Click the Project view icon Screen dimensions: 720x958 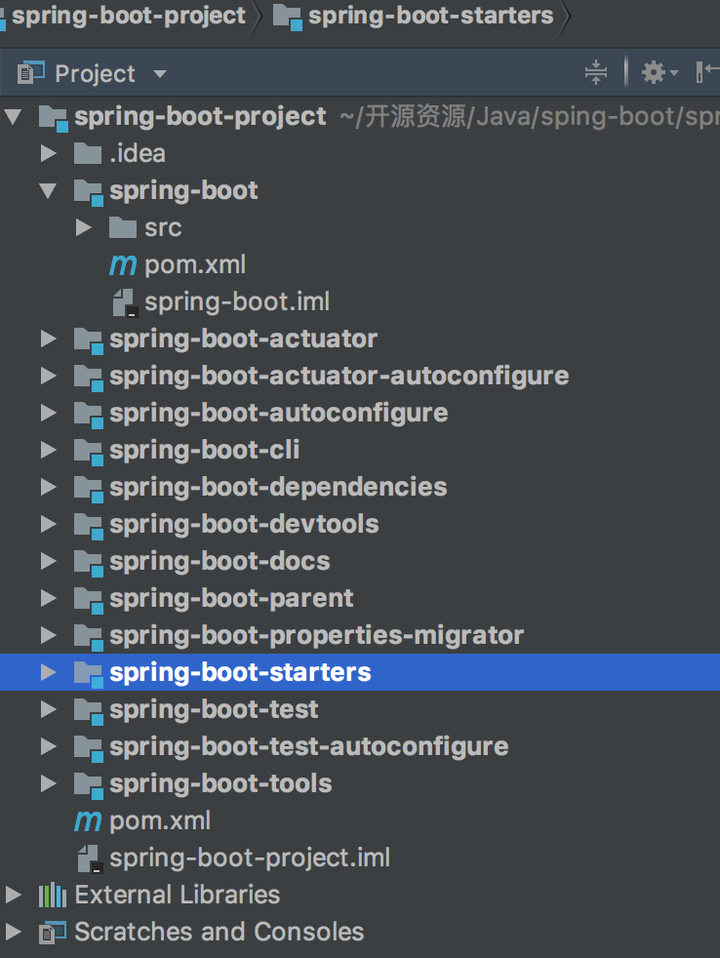(31, 73)
